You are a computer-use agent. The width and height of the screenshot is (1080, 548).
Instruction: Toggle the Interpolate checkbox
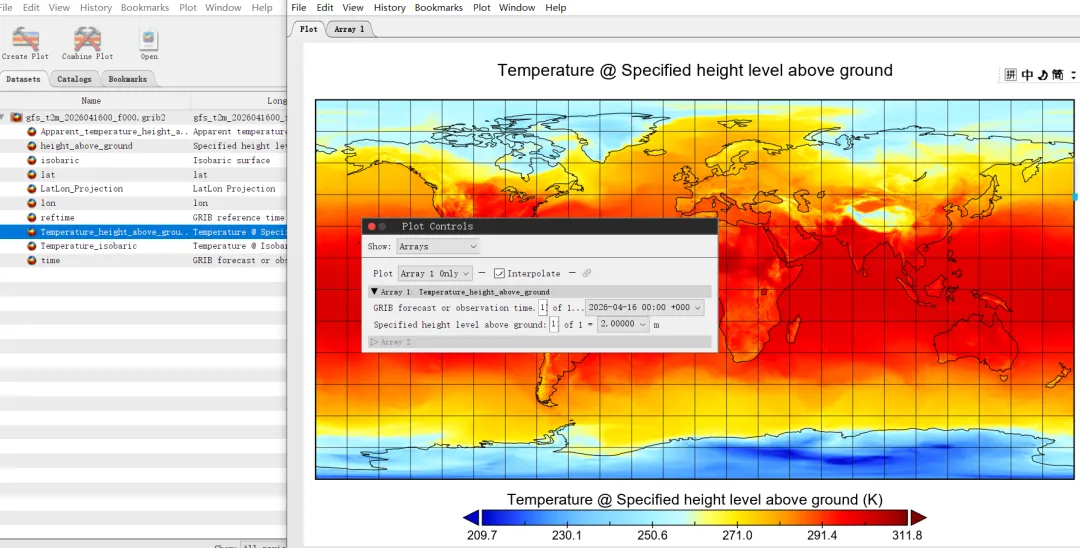499,273
